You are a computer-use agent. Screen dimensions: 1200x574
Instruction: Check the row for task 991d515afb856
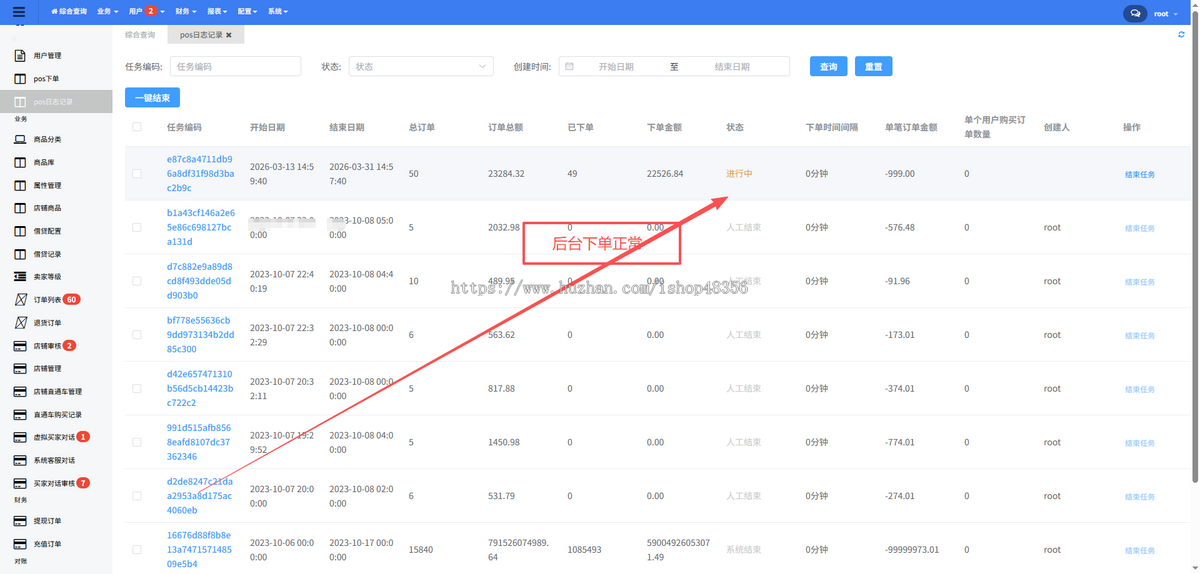[137, 442]
